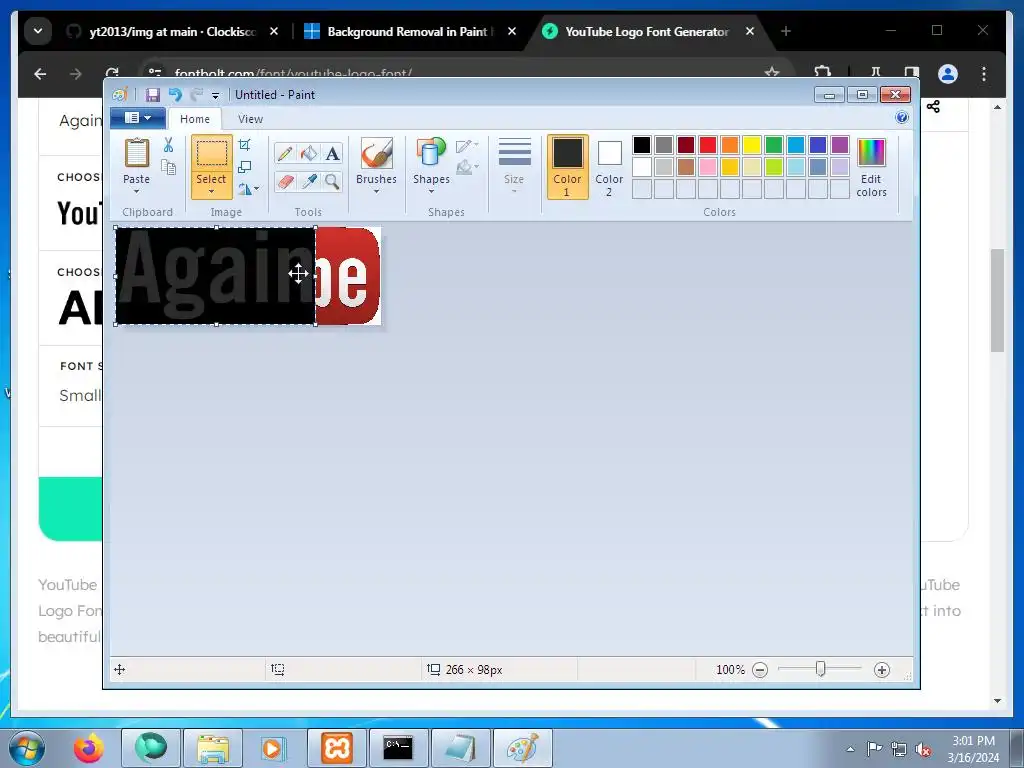1024x768 pixels.
Task: Switch to the yt2013/img GitHub browser tab
Action: [173, 31]
